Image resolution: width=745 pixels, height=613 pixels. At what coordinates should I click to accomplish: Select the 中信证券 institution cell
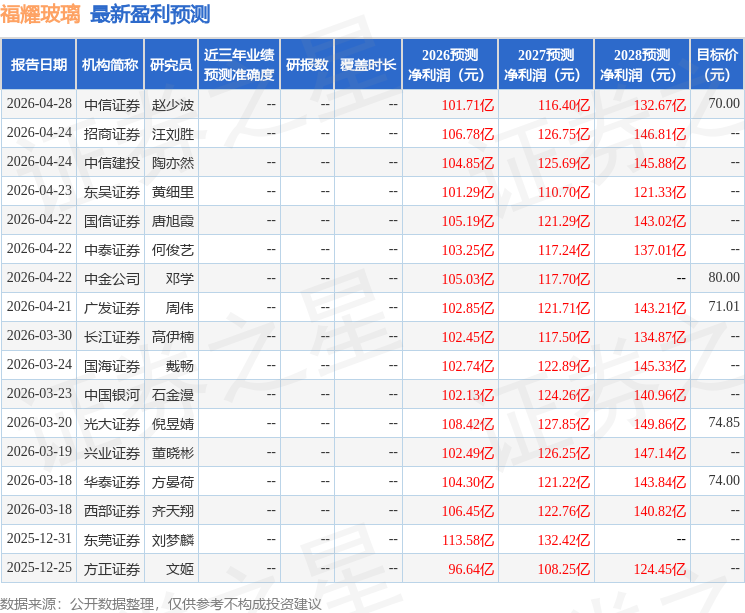tap(112, 105)
